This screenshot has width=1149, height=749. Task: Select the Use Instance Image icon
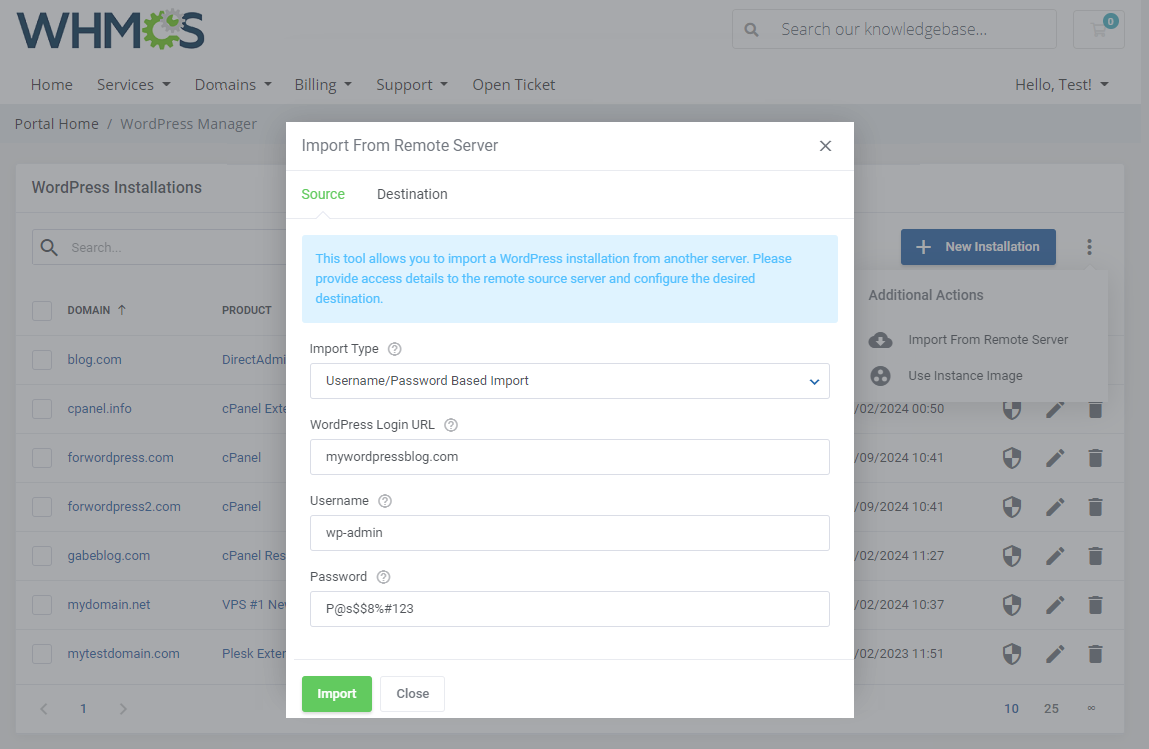[x=881, y=376]
